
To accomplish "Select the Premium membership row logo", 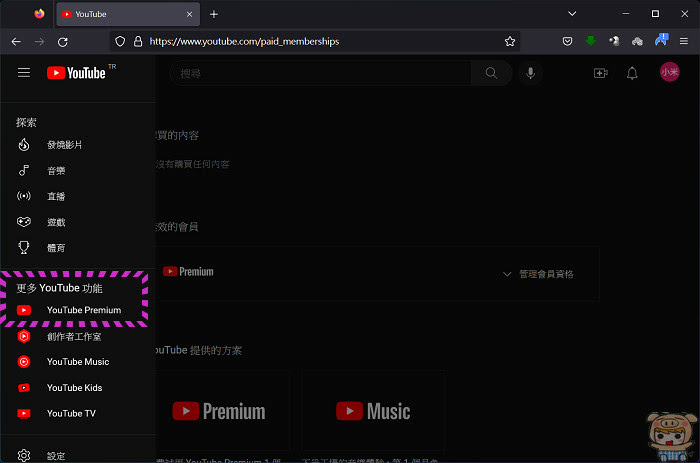I will click(x=188, y=271).
